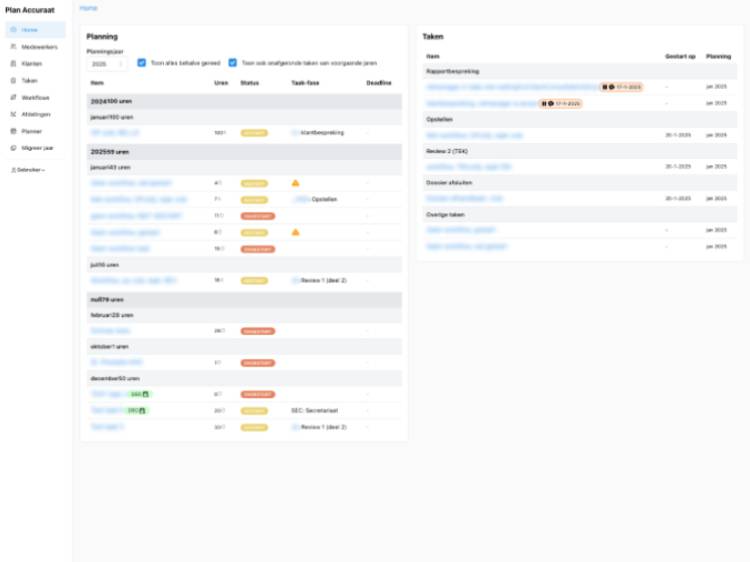Click the Status column header in Planning
750x562 pixels.
click(250, 82)
